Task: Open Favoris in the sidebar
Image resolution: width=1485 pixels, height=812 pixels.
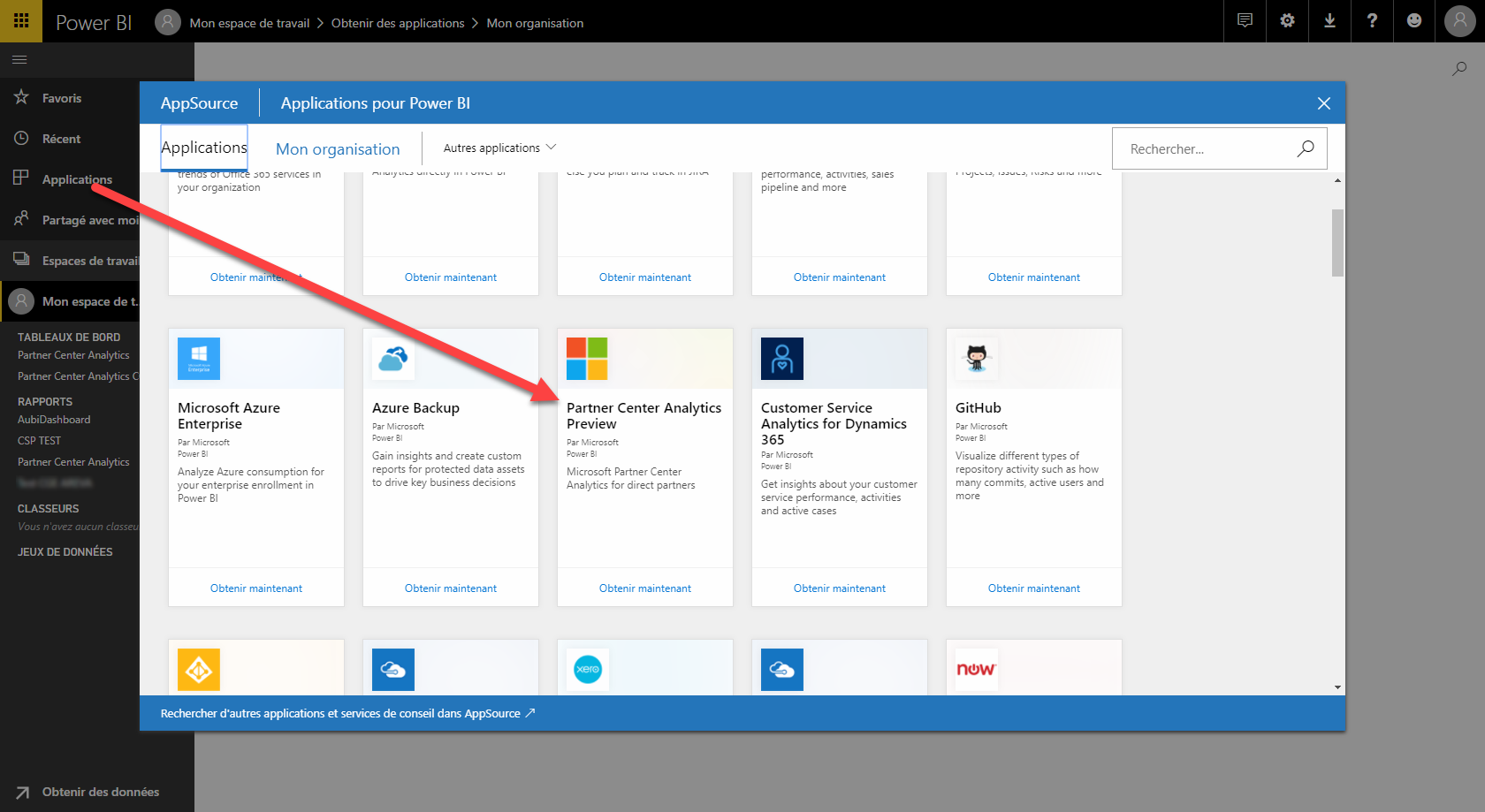Action: (x=62, y=98)
